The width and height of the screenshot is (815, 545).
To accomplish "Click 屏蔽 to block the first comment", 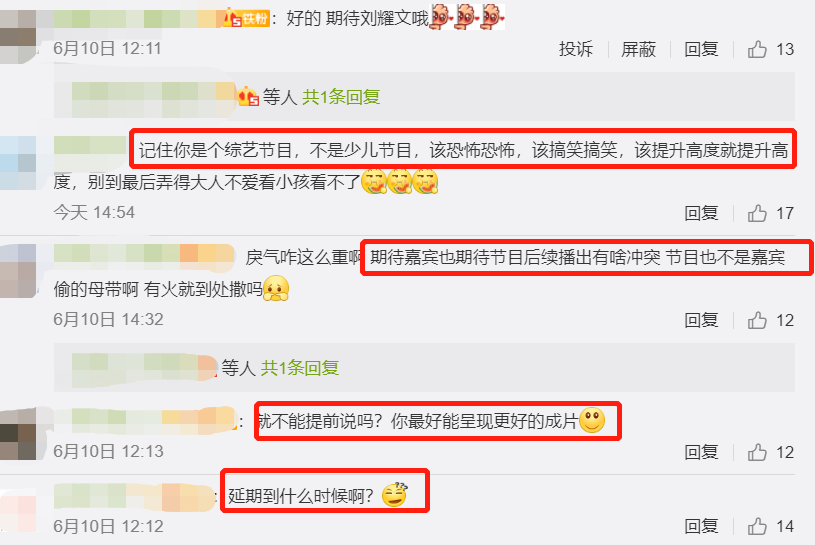I will (639, 49).
